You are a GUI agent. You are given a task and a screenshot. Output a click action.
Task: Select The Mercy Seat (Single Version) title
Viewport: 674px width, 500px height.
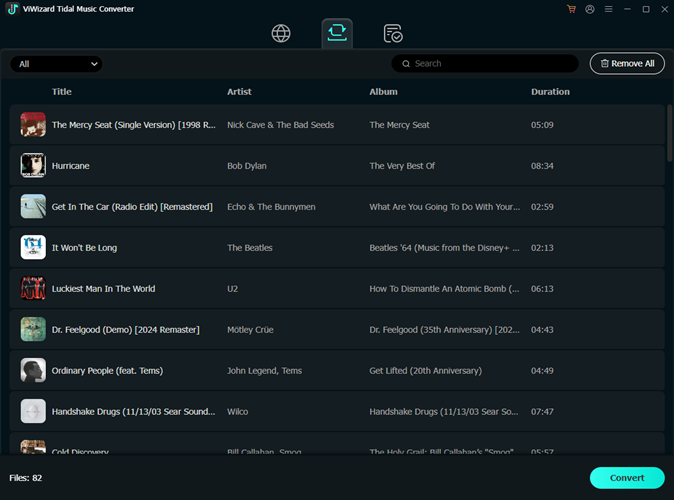(x=134, y=125)
